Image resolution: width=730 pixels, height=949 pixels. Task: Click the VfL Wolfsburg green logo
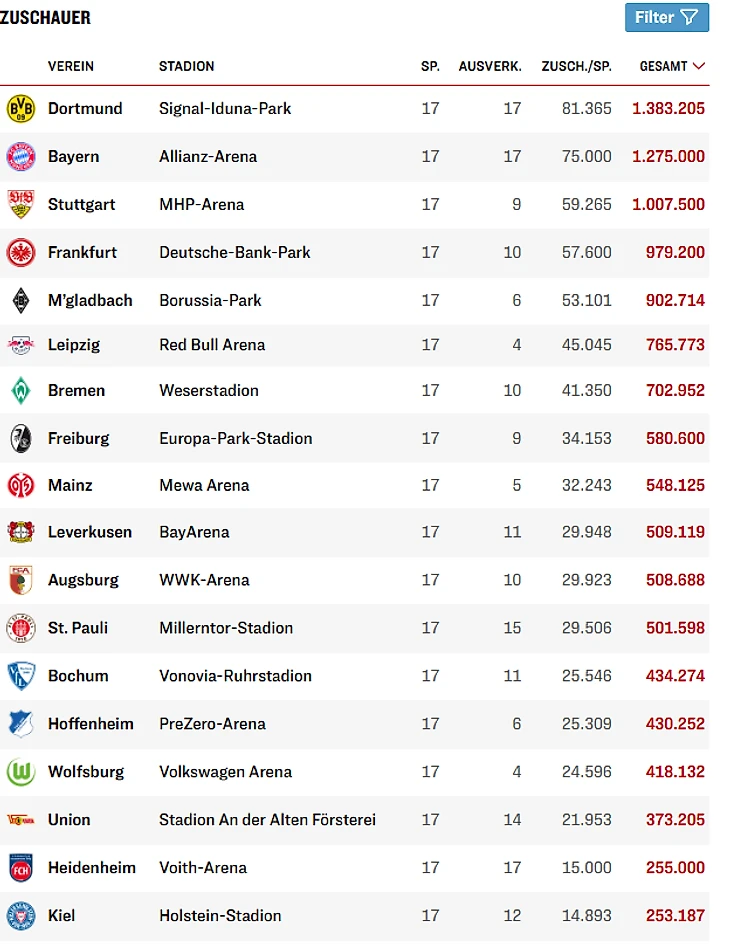coord(21,772)
